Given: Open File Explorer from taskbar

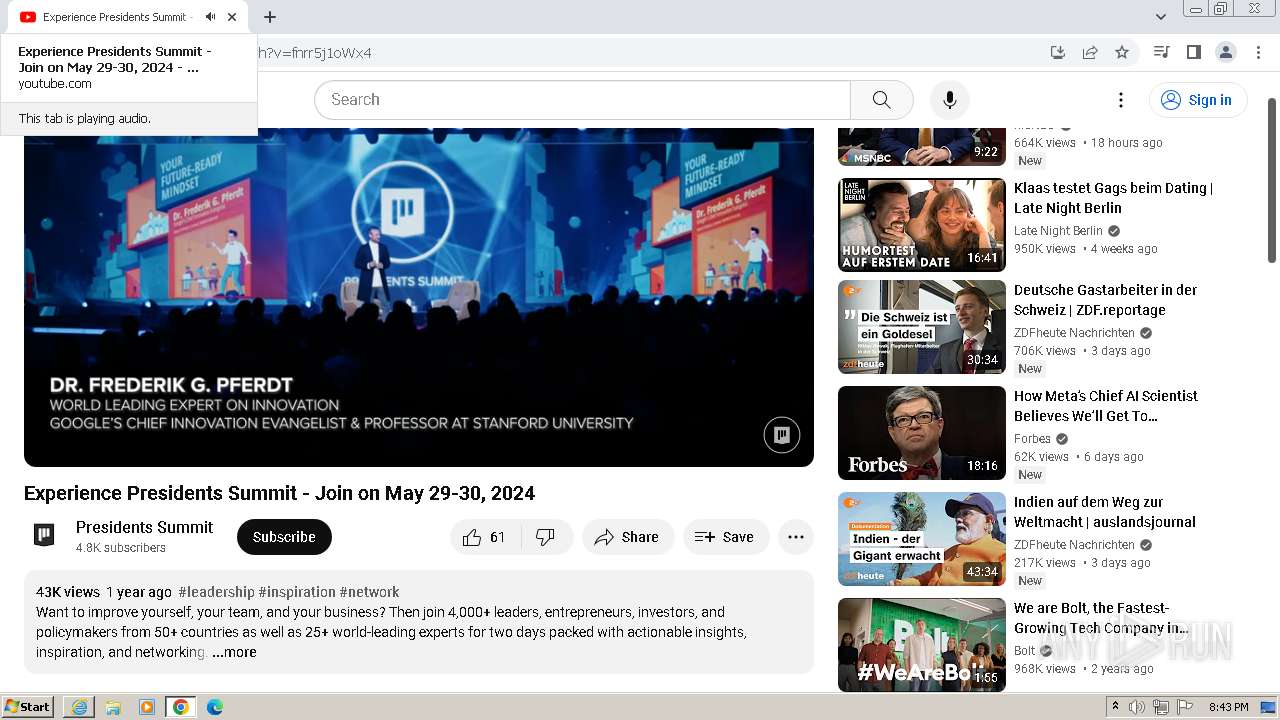Looking at the screenshot, I should (113, 707).
